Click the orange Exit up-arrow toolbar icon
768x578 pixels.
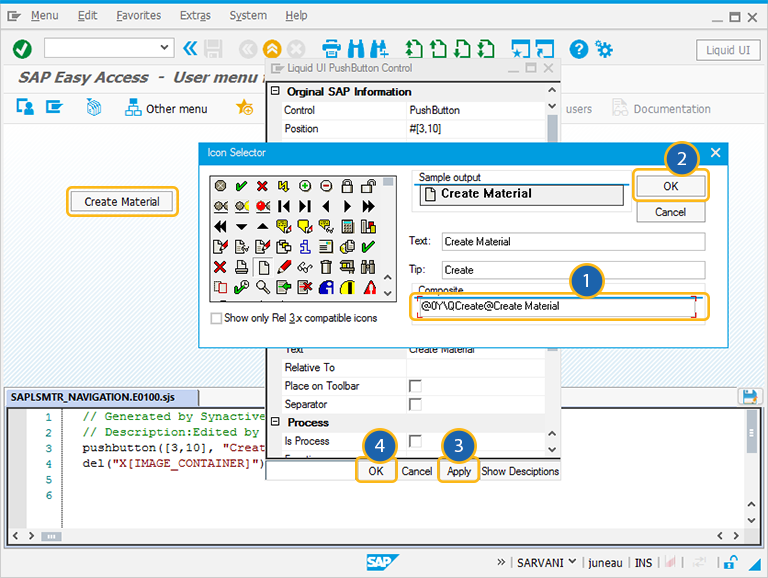pos(272,49)
